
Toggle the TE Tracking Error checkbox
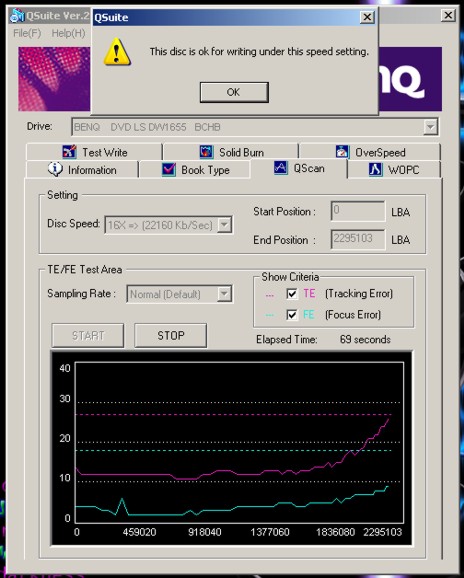[x=292, y=293]
